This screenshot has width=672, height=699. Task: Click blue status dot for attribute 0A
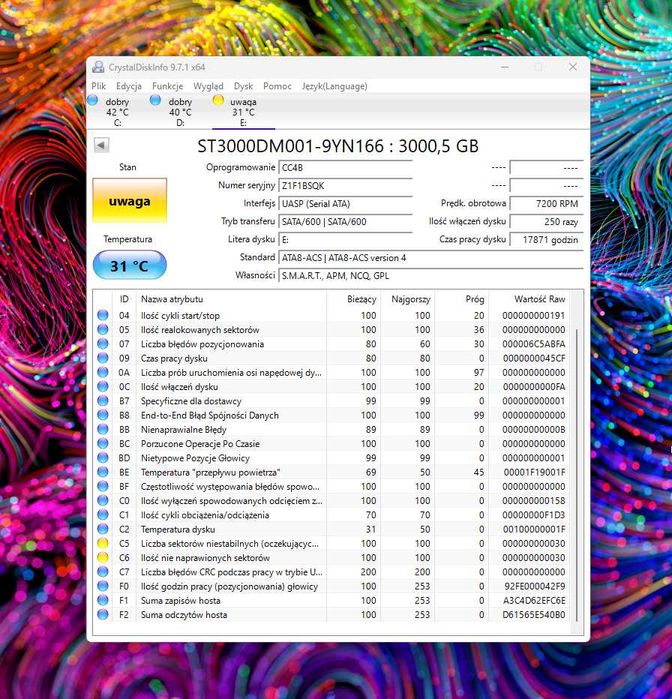103,372
